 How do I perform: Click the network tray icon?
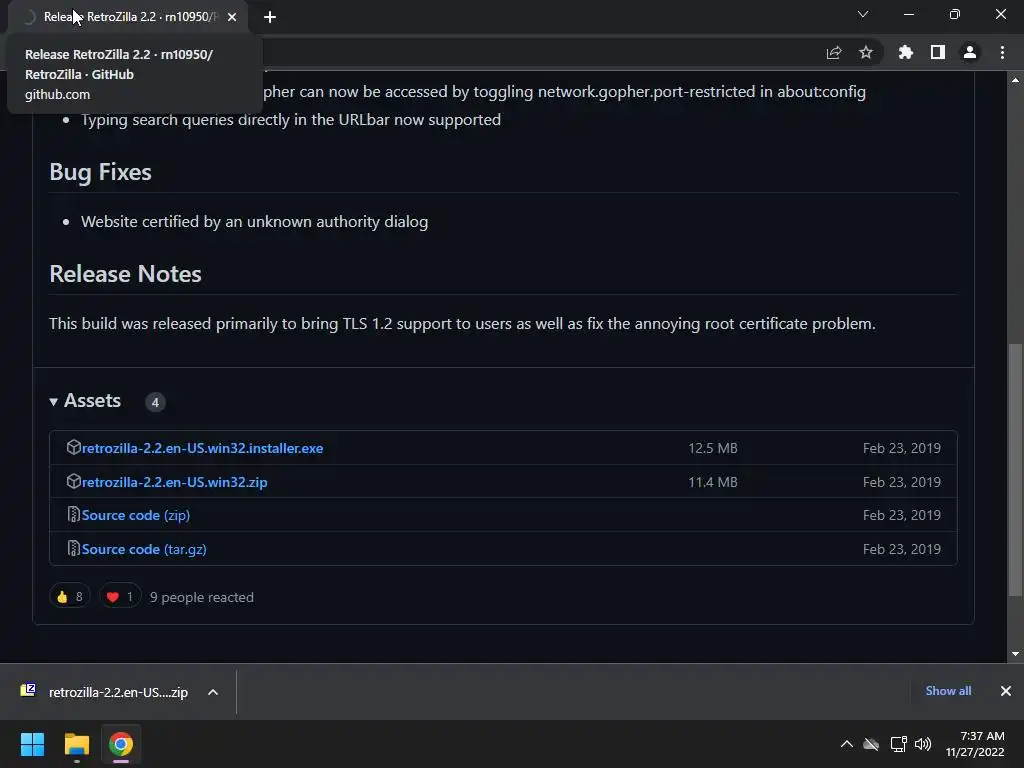[898, 744]
